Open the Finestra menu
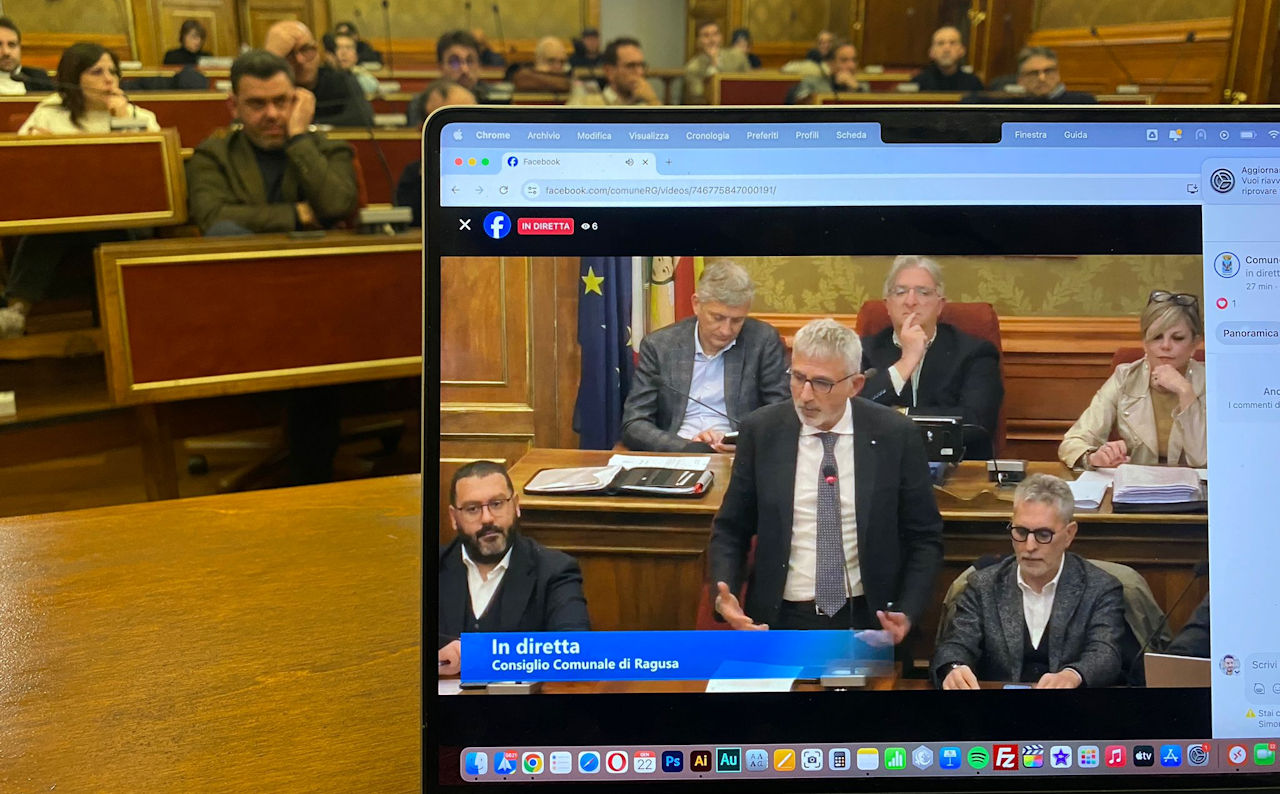This screenshot has height=794, width=1280. [1030, 135]
